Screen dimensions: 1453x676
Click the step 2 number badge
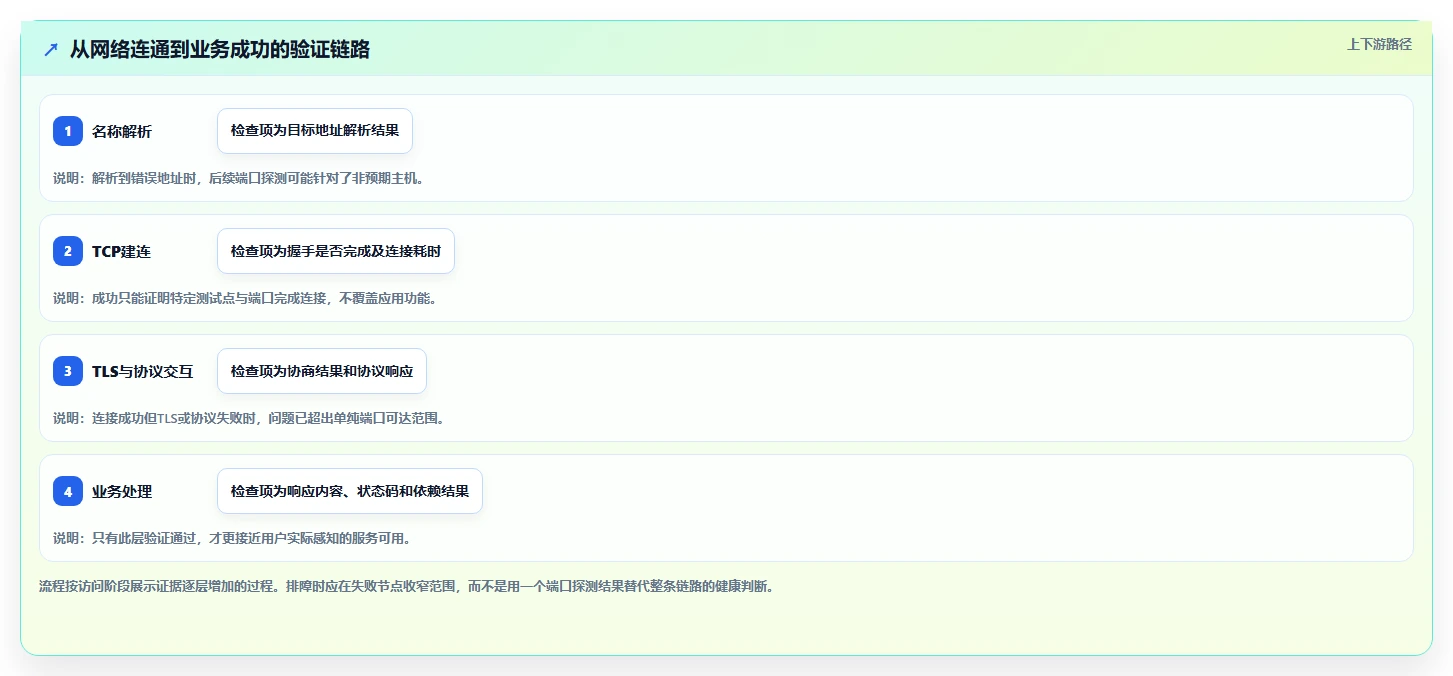68,251
